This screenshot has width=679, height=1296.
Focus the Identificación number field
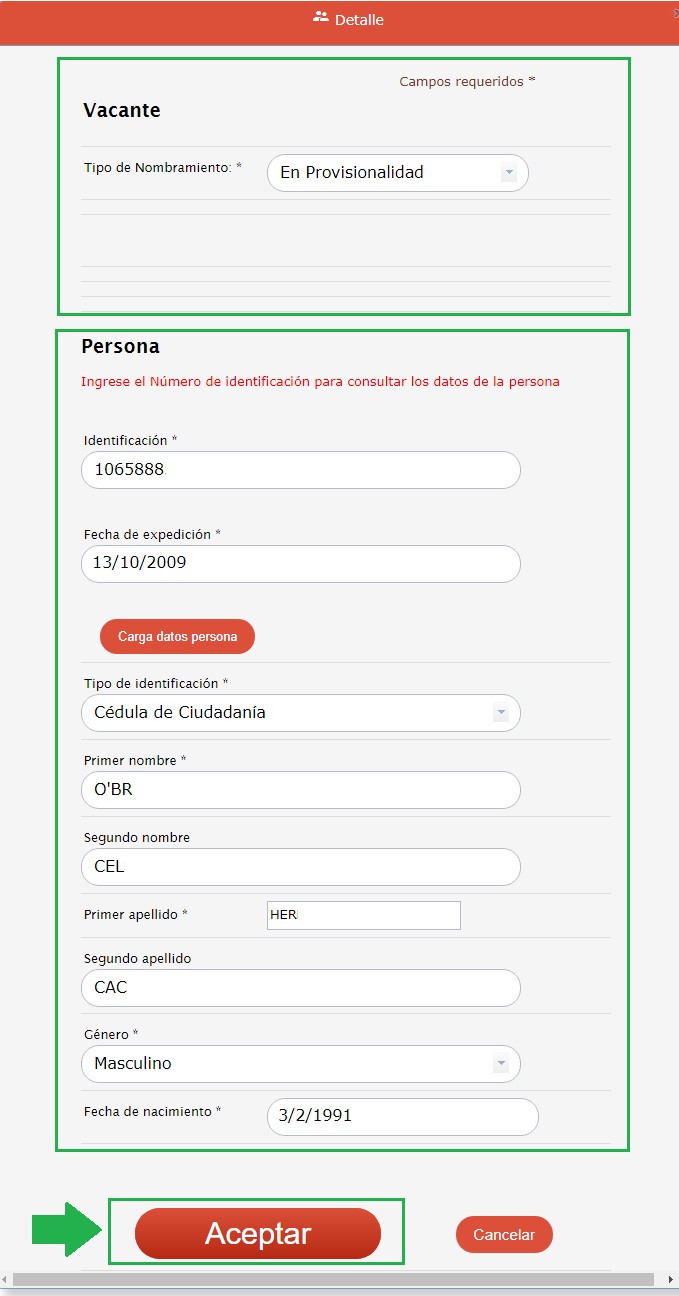point(300,470)
